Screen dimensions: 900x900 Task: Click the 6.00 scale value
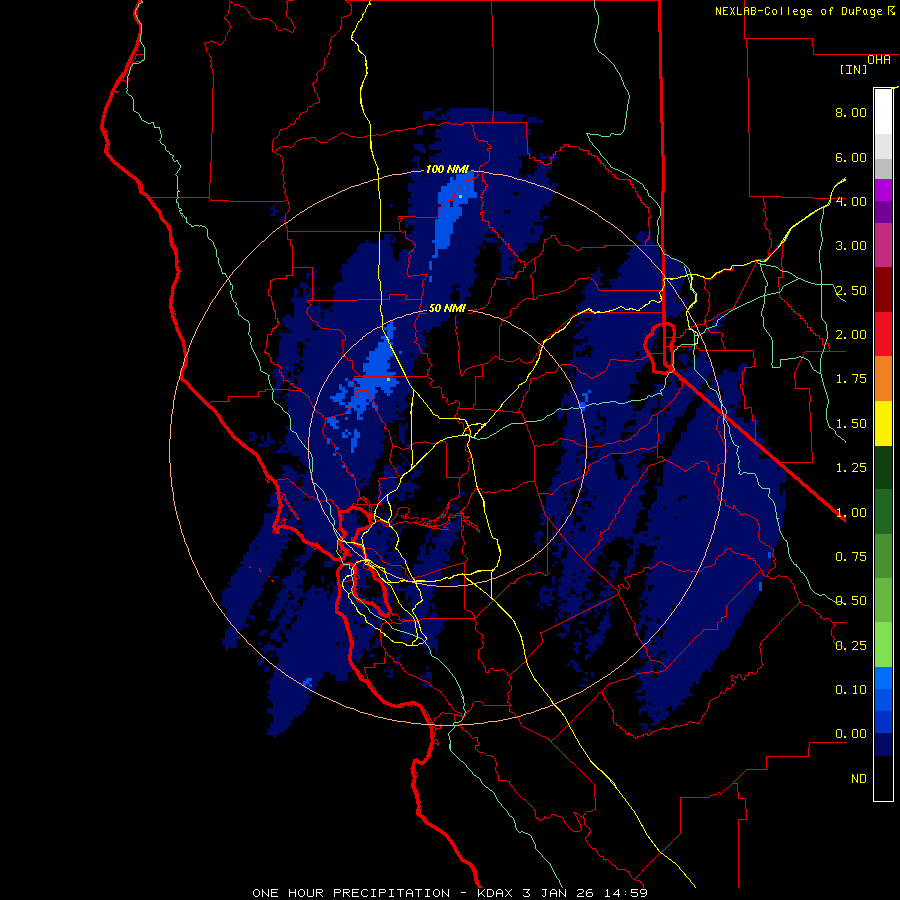coord(851,157)
